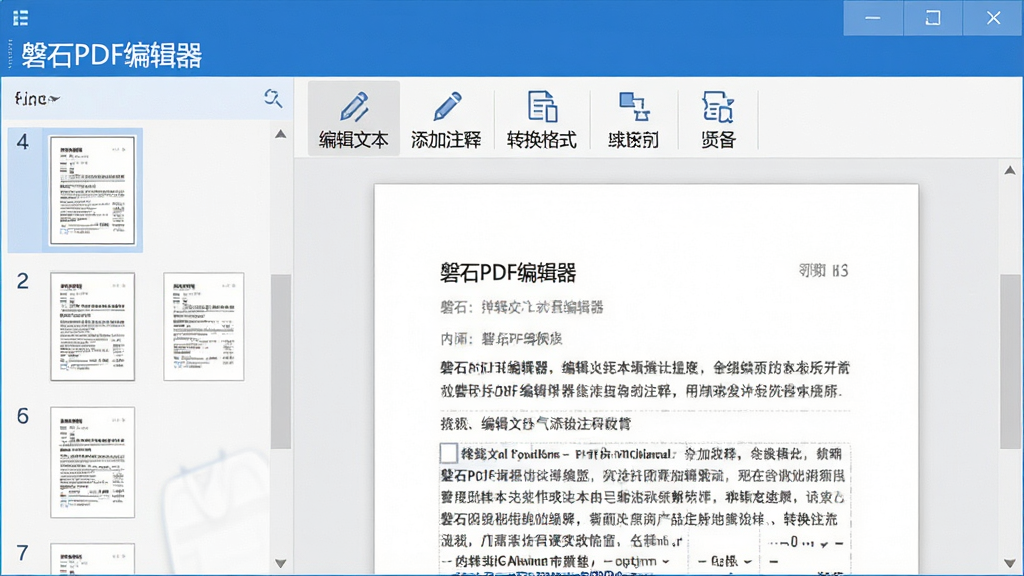Click the search icon in the thumbnail panel

[x=273, y=99]
